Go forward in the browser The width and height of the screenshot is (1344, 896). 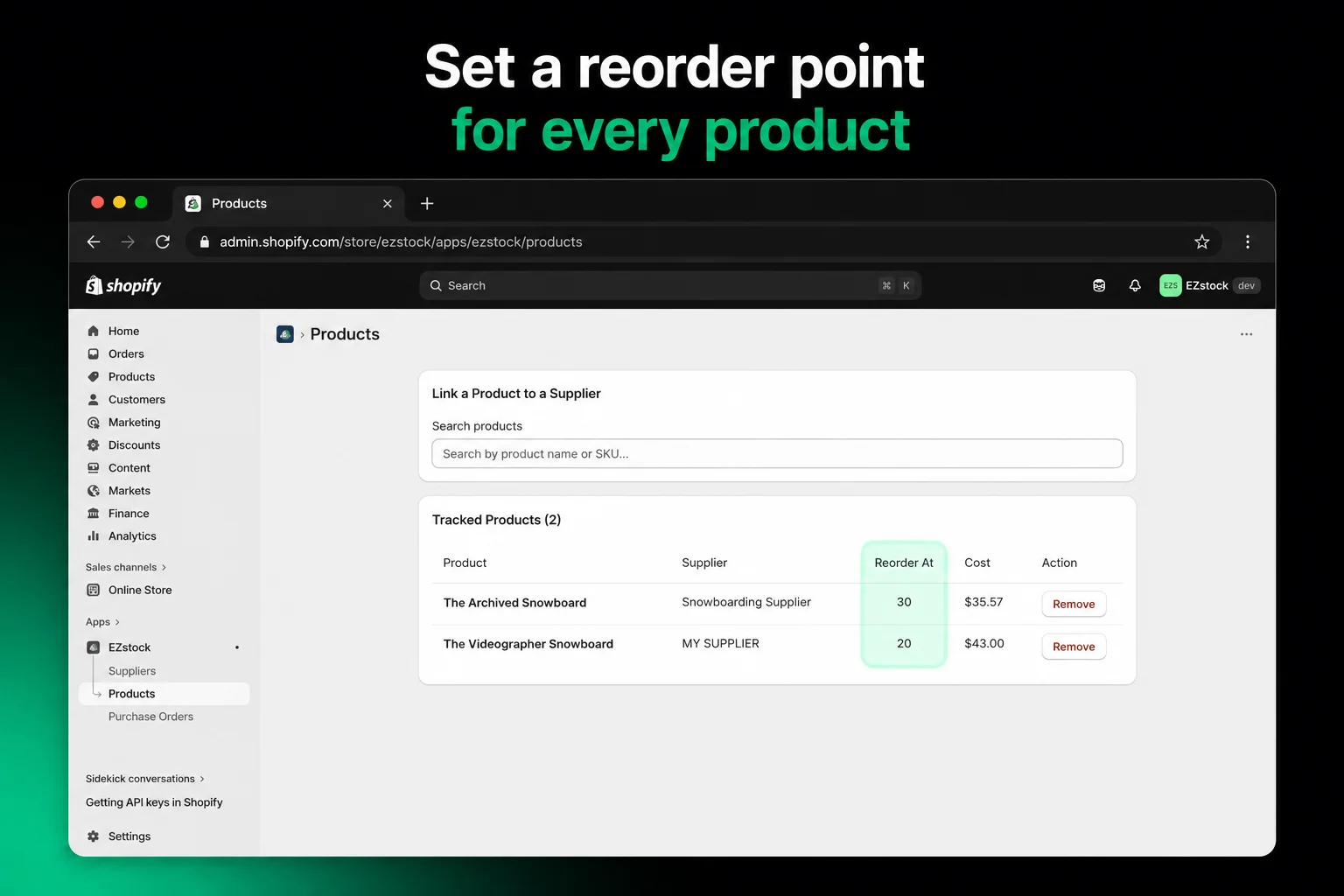point(128,241)
